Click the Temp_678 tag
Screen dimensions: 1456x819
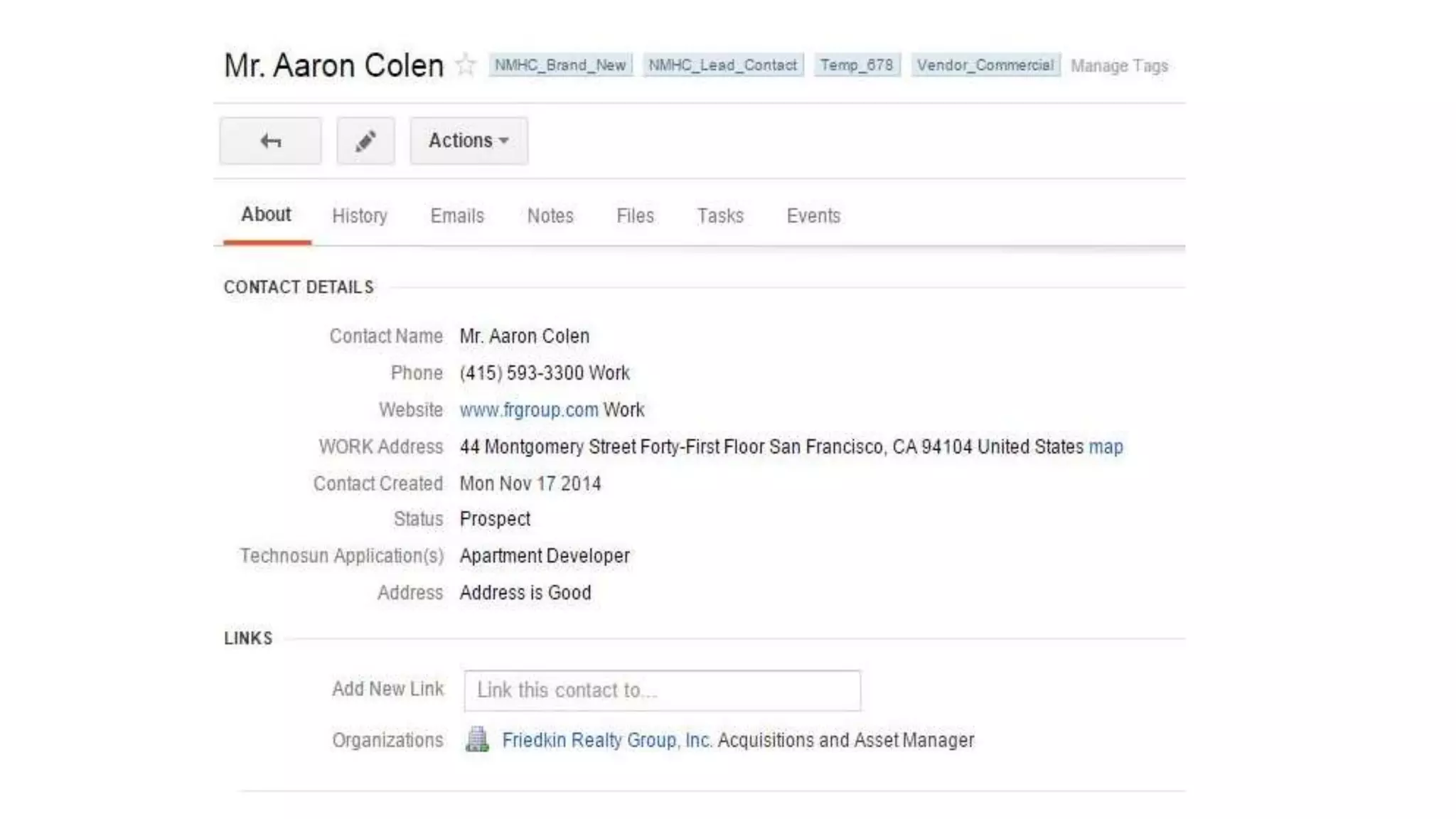tap(857, 65)
